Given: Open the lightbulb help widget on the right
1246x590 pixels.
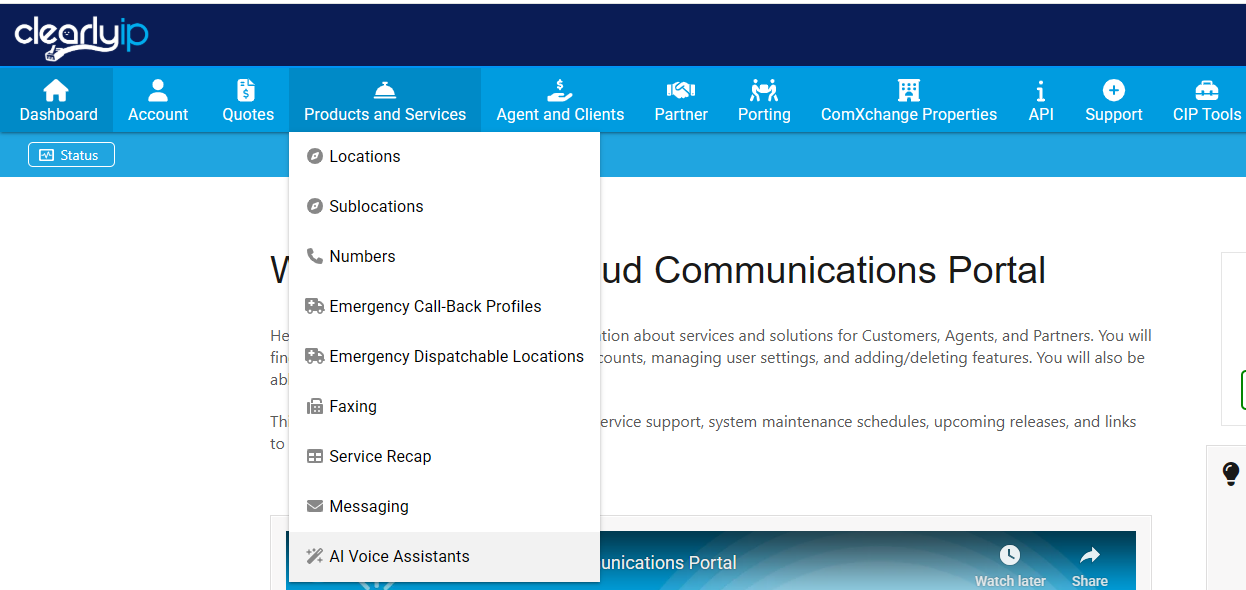Looking at the screenshot, I should click(x=1230, y=473).
